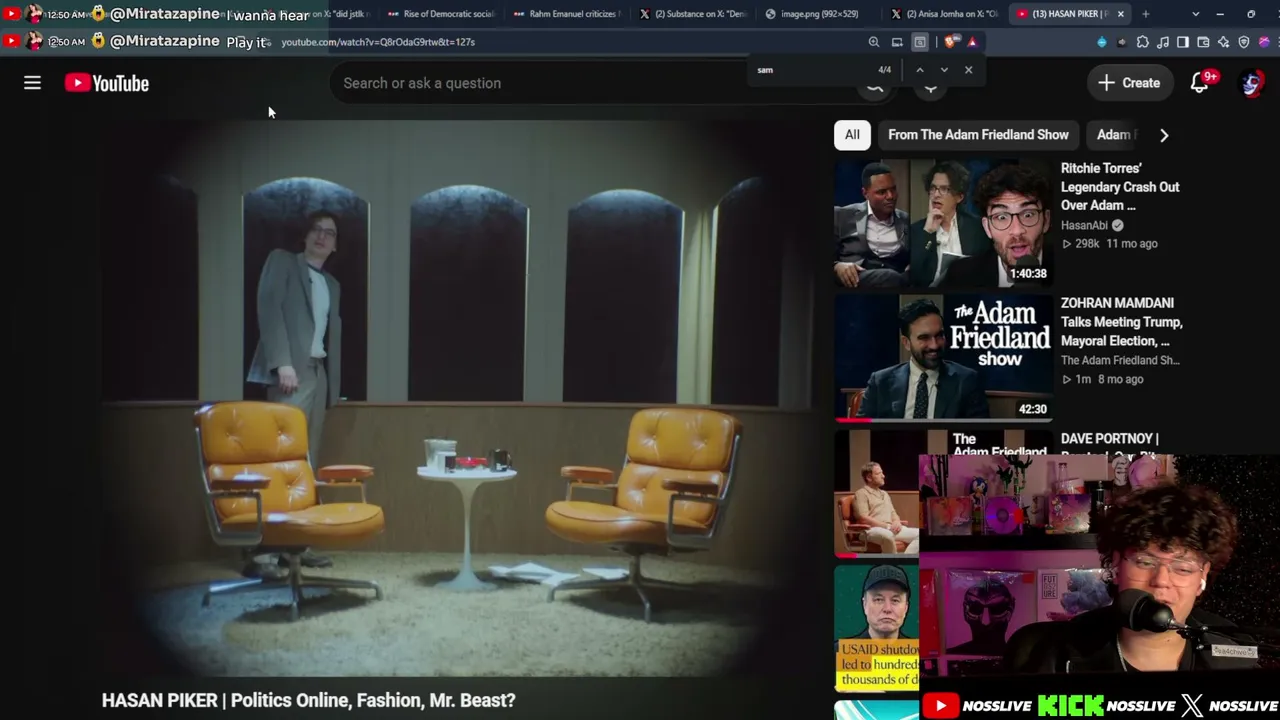1280x720 pixels.
Task: Switch to the image.png (992×529) tab
Action: (x=820, y=14)
